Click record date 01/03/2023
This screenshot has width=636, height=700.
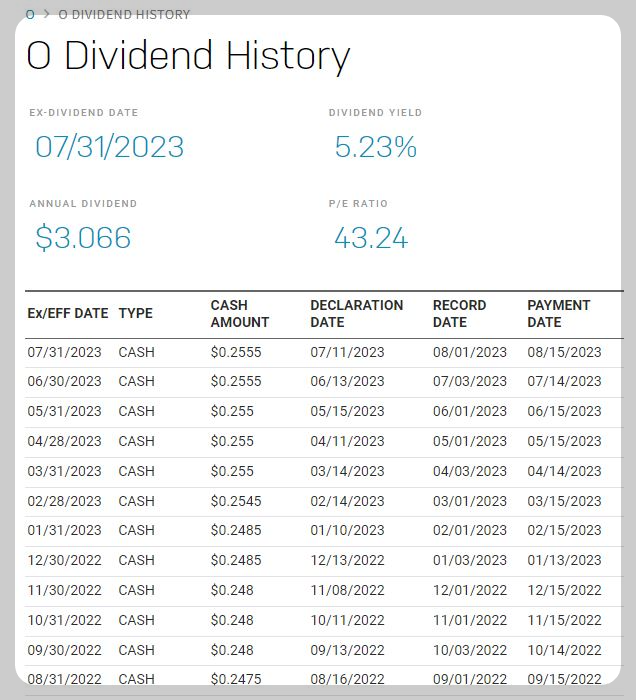[x=470, y=560]
